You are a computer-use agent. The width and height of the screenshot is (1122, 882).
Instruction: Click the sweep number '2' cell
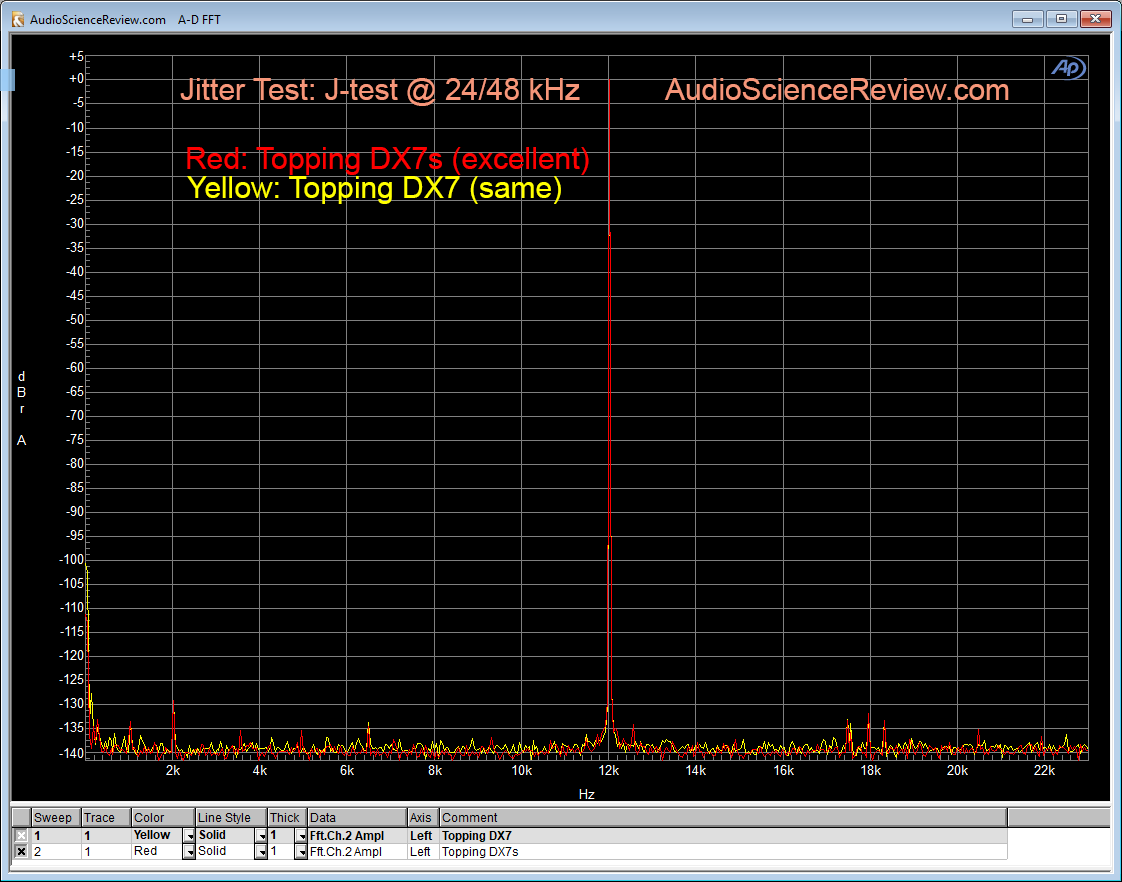pos(56,851)
